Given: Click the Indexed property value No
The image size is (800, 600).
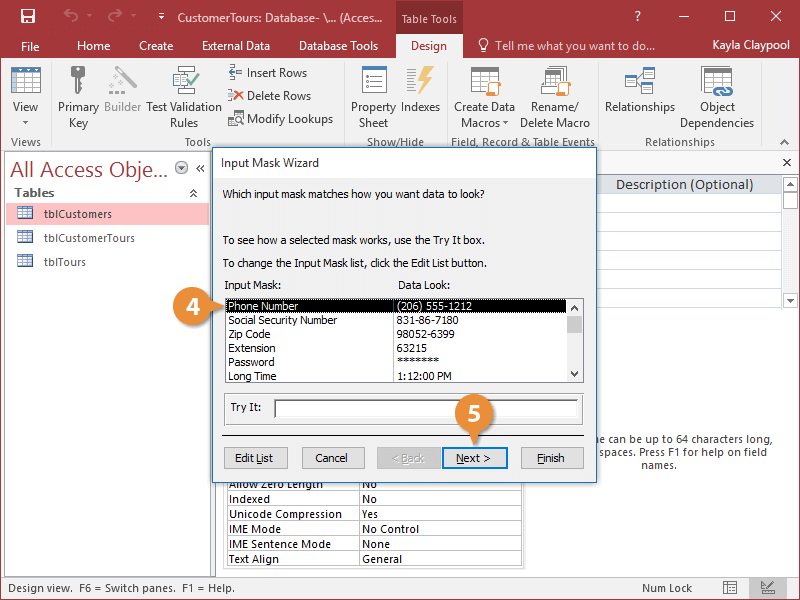Looking at the screenshot, I should [440, 499].
